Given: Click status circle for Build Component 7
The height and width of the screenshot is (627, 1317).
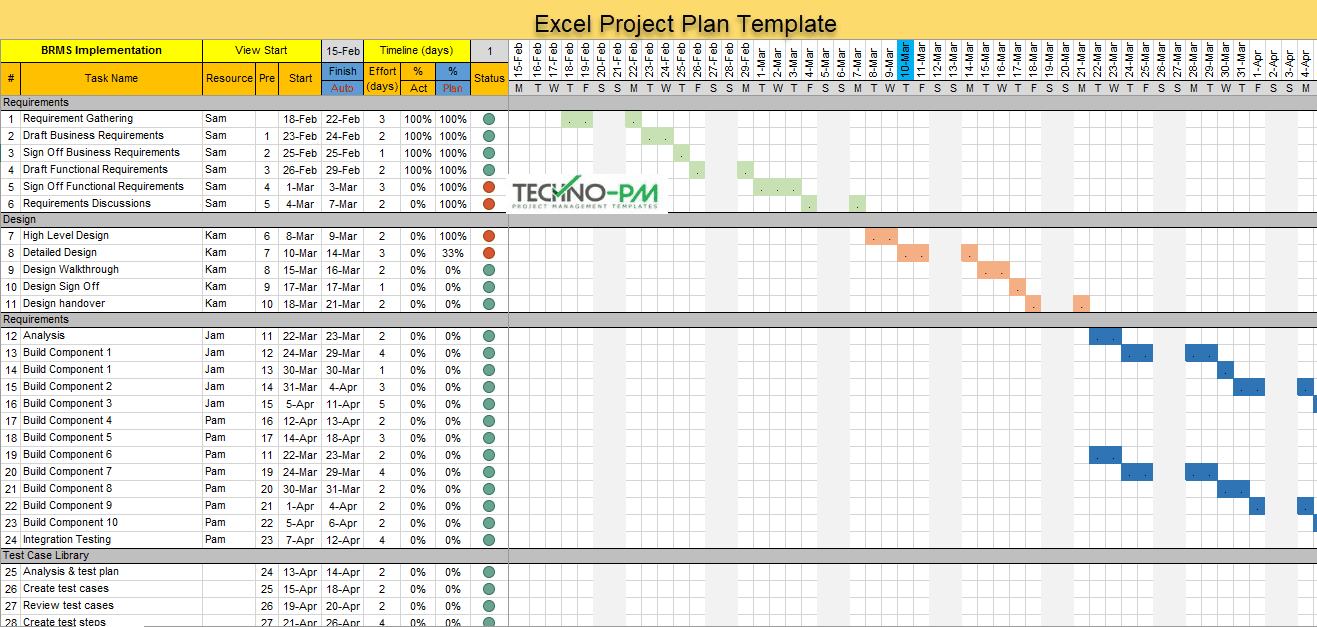Looking at the screenshot, I should click(489, 472).
